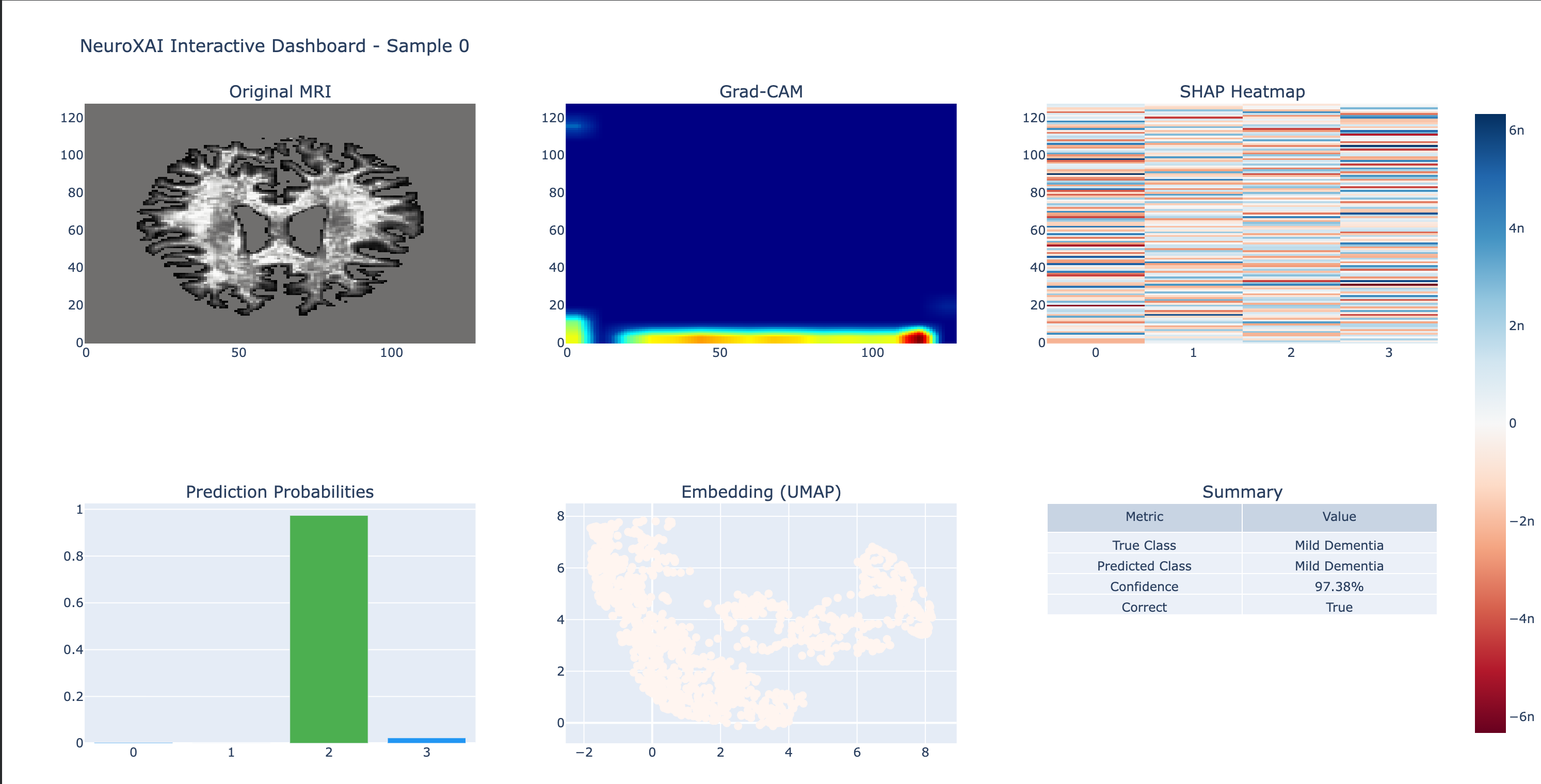The height and width of the screenshot is (784, 1541).
Task: Click the Embedding (UMAP) subplot title
Action: coord(761,492)
